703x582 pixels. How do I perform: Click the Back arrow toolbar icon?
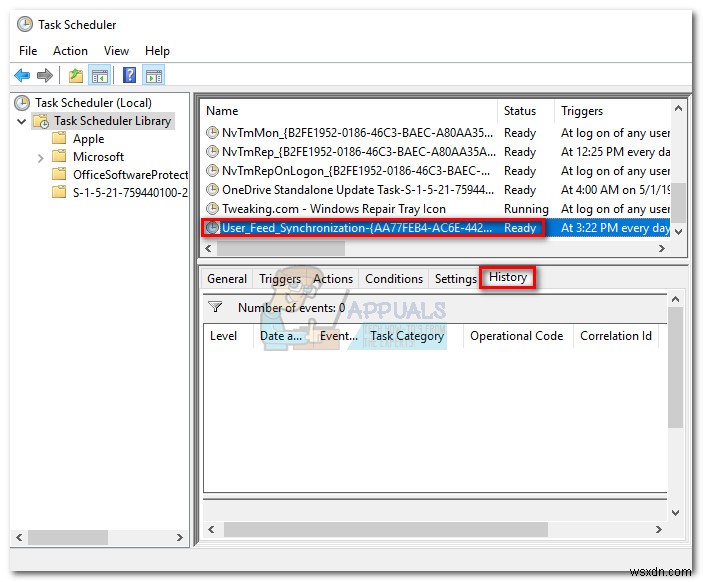coord(22,75)
